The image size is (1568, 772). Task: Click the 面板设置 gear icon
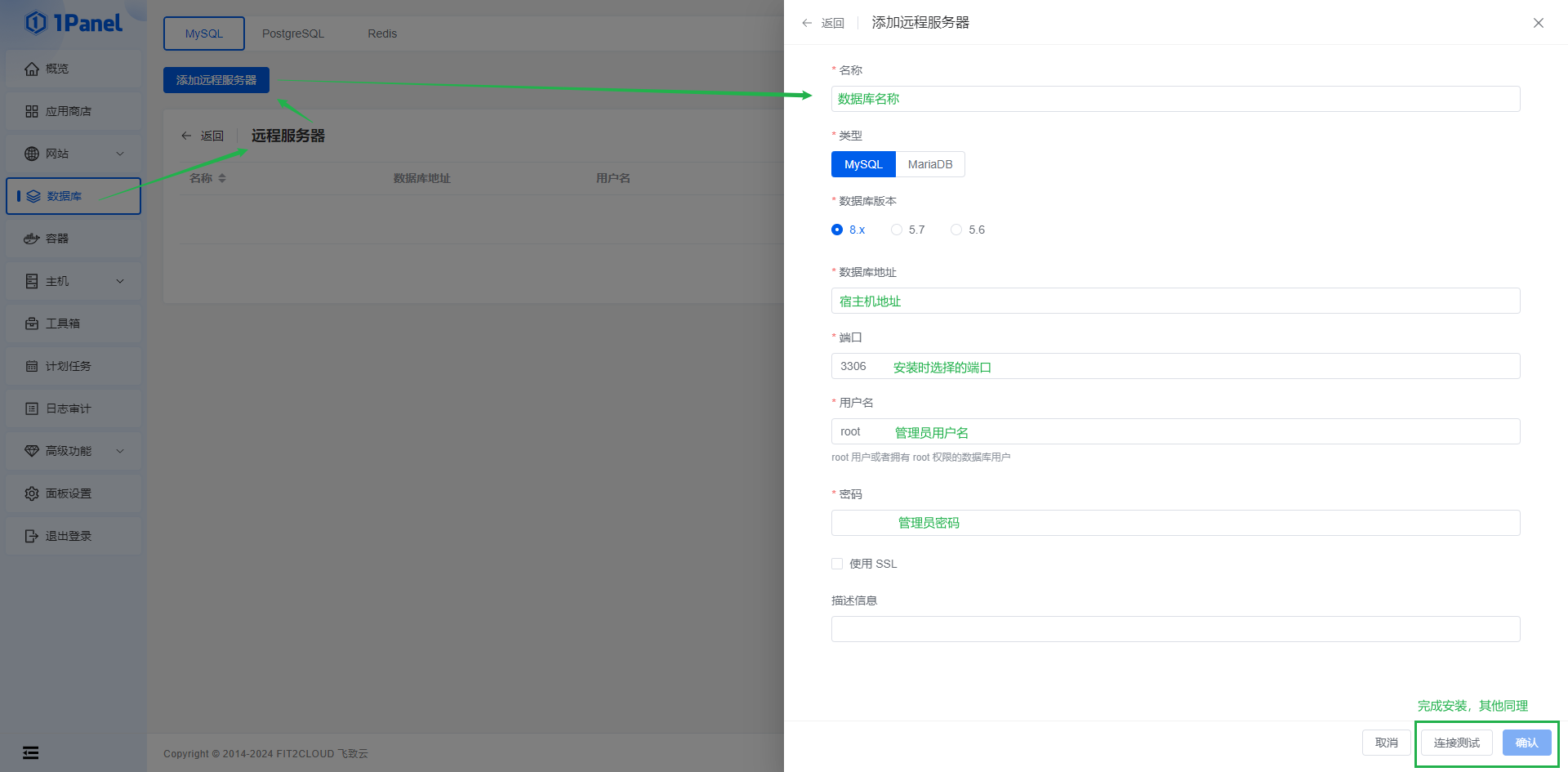[x=32, y=493]
